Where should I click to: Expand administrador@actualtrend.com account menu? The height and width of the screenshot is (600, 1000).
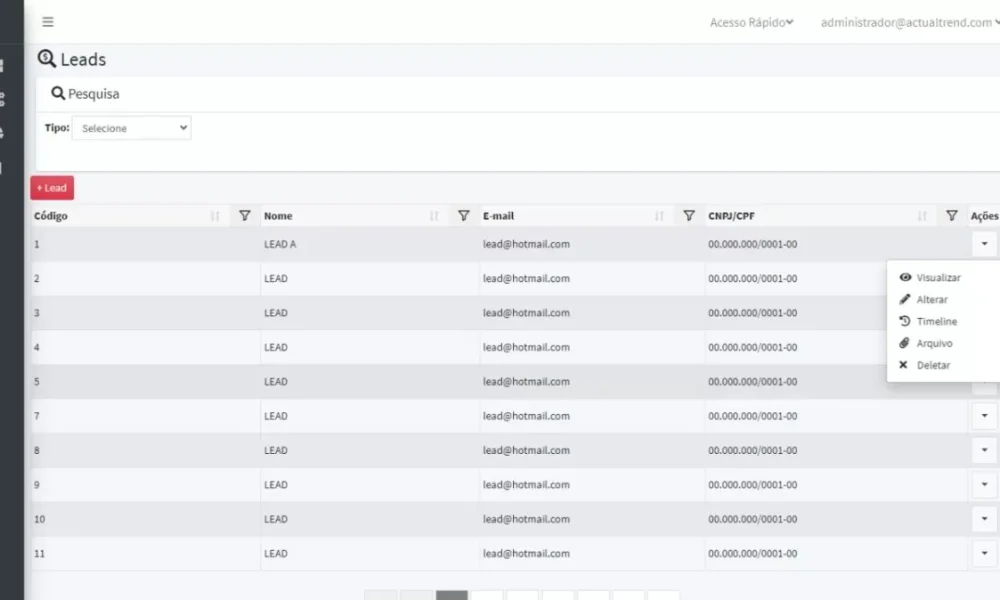tap(910, 22)
